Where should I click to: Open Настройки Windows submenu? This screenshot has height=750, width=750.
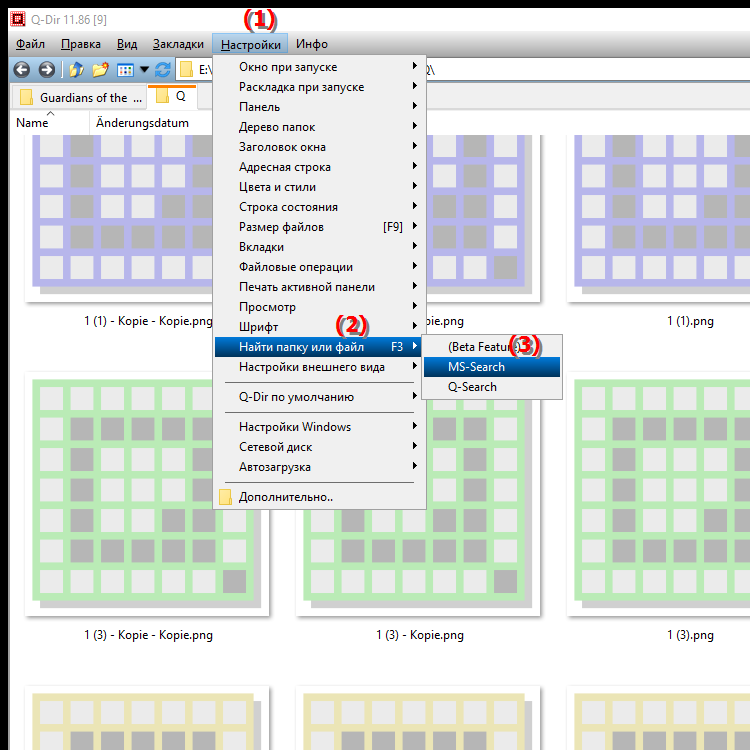click(319, 427)
